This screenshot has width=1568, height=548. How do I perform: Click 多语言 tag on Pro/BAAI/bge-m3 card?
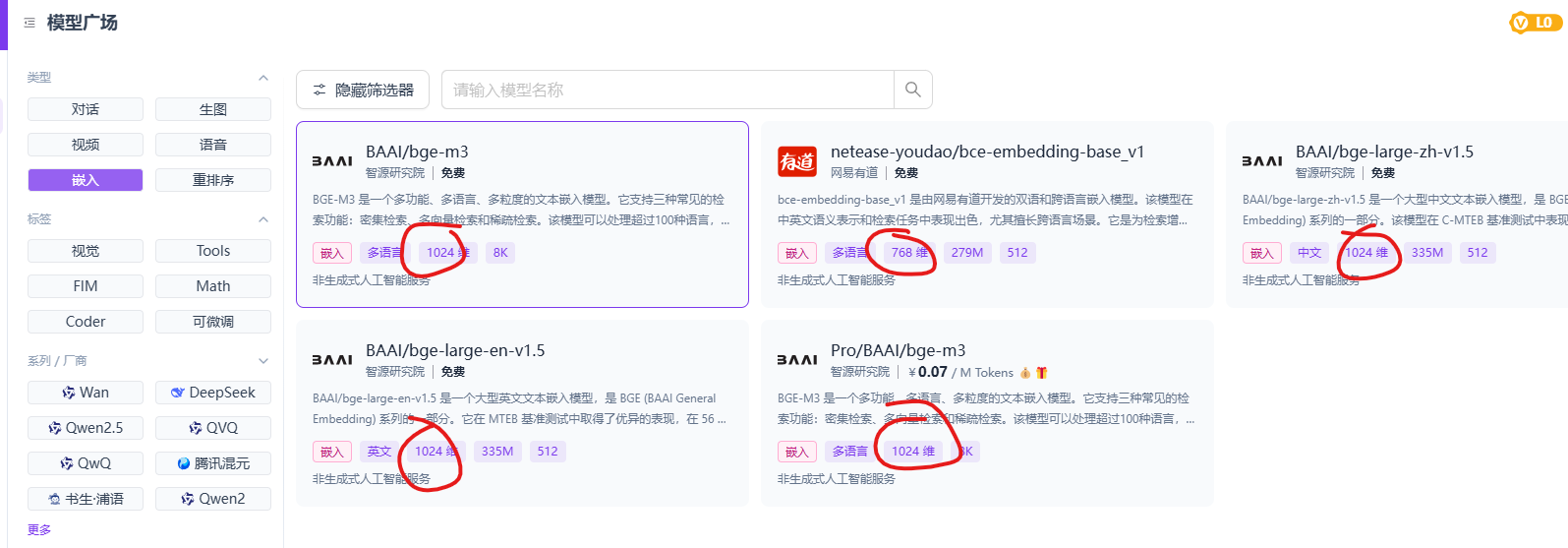(x=850, y=452)
